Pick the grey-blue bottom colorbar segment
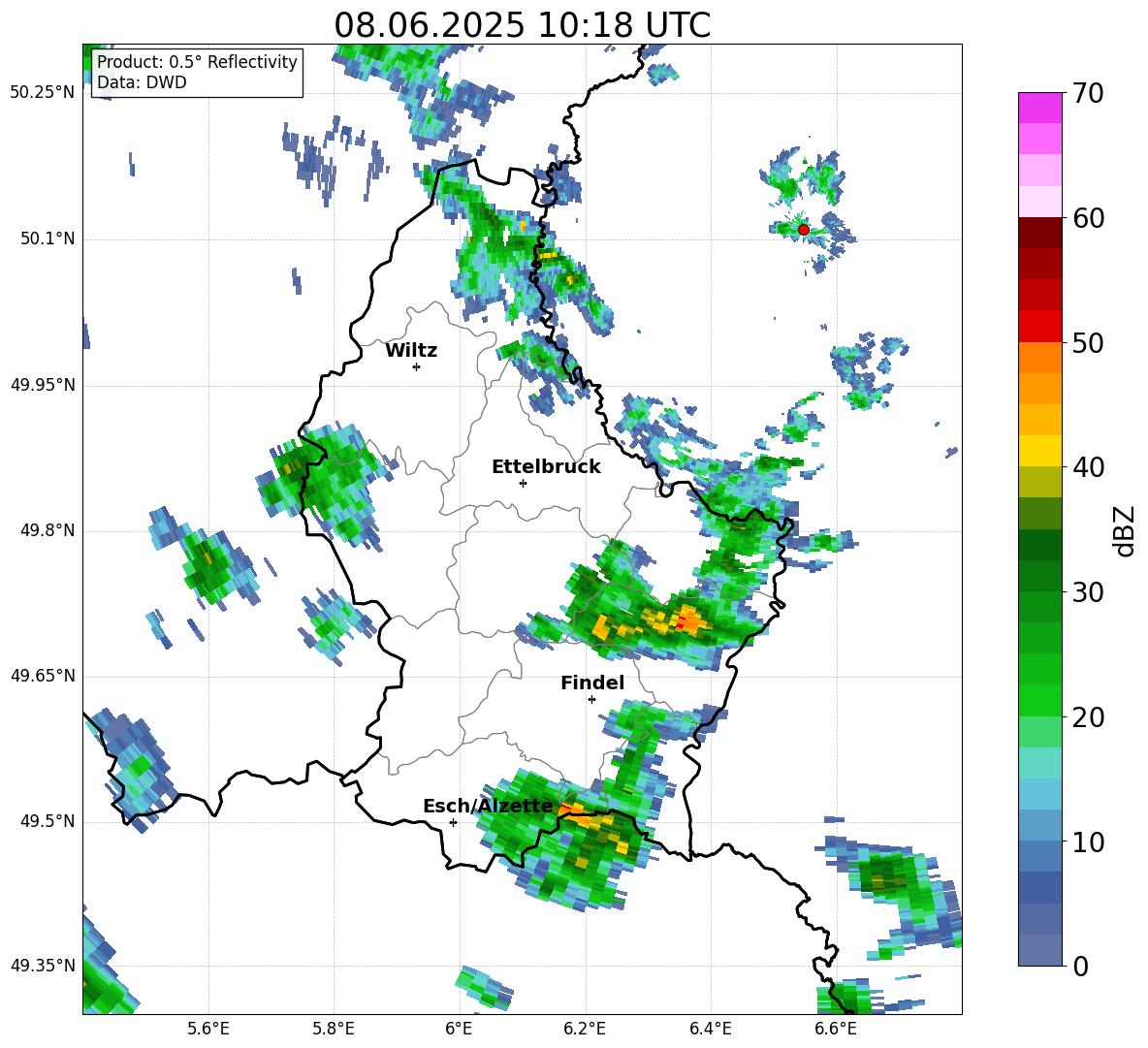1148x1048 pixels. (x=1039, y=950)
